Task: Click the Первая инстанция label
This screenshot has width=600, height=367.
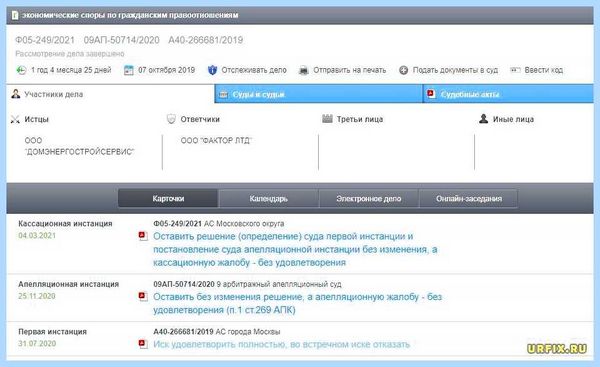Action: click(52, 331)
